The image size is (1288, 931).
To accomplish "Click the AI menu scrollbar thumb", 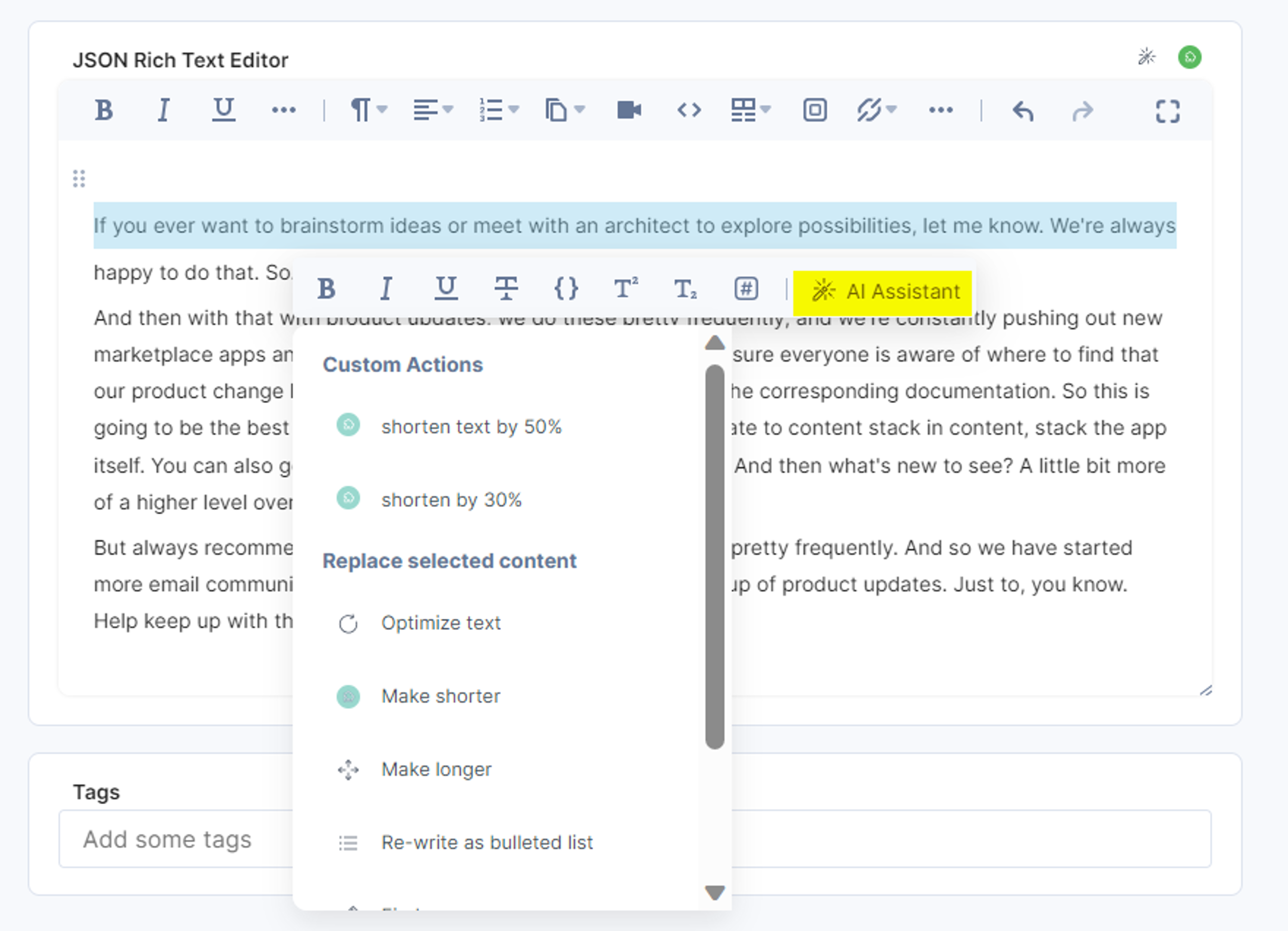I will pos(714,557).
